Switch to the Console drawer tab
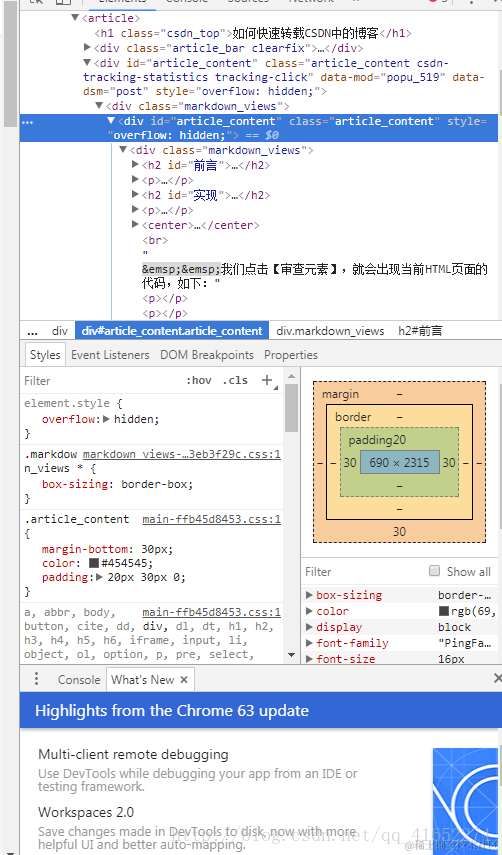Viewport: 502px width, 855px height. [x=79, y=679]
